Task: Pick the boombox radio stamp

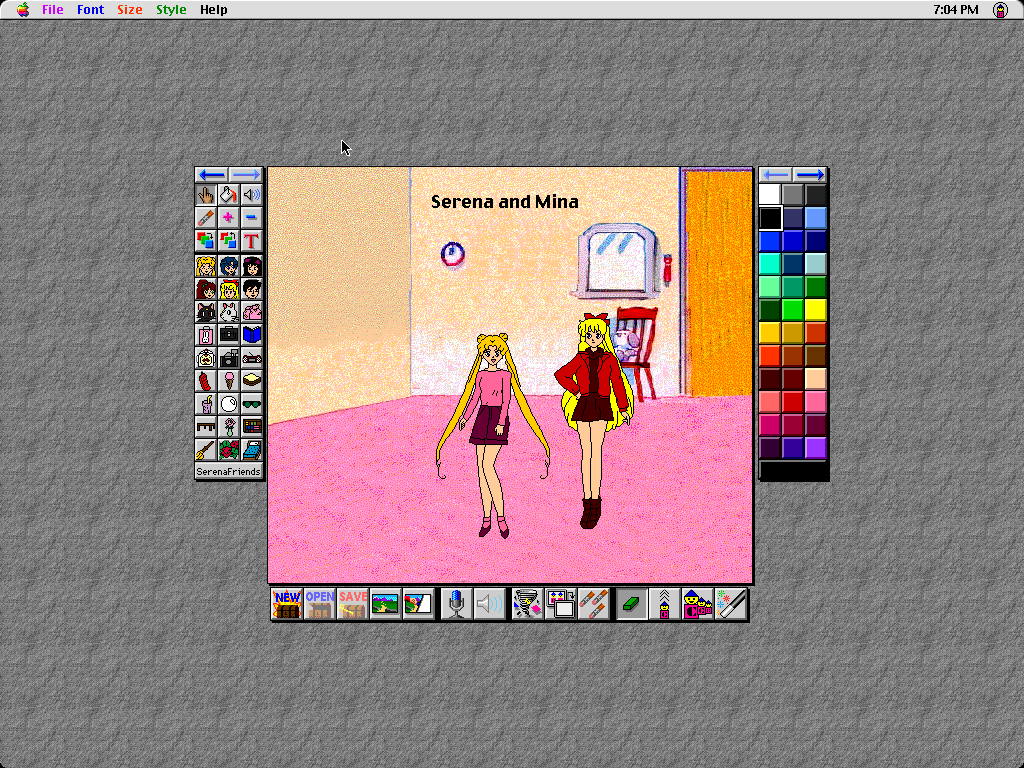Action: pos(251,358)
